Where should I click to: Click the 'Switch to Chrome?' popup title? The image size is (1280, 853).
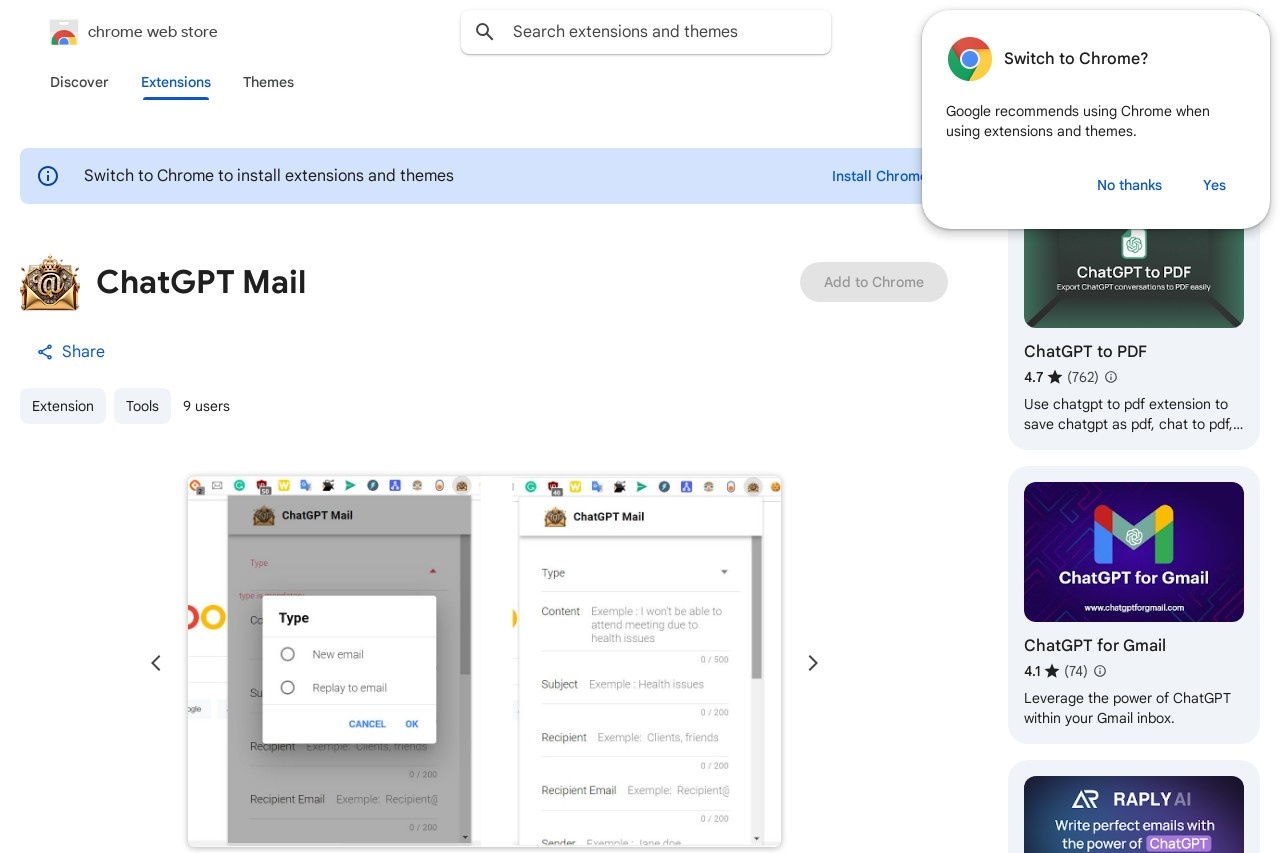pos(1076,59)
